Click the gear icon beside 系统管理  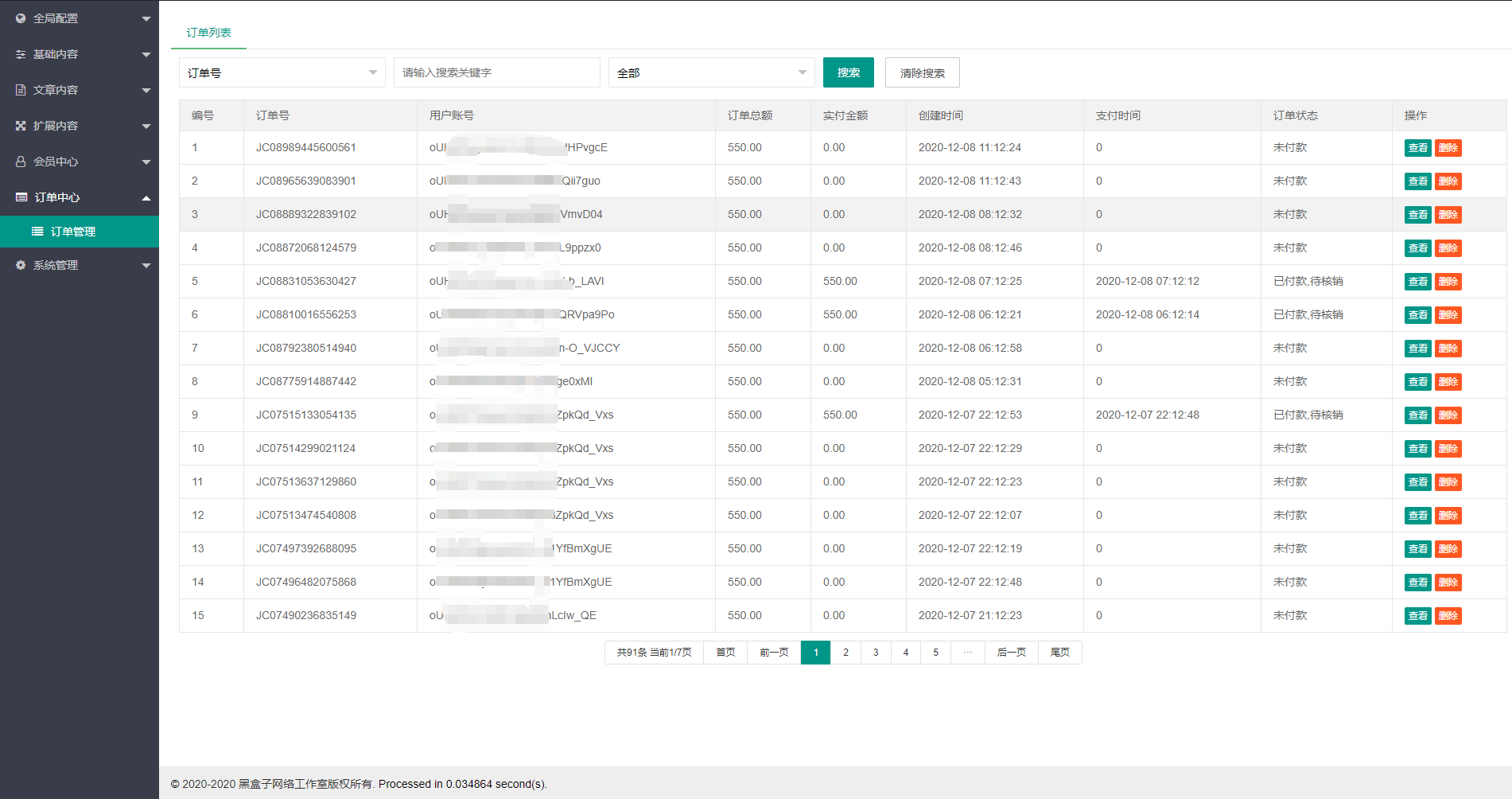21,265
